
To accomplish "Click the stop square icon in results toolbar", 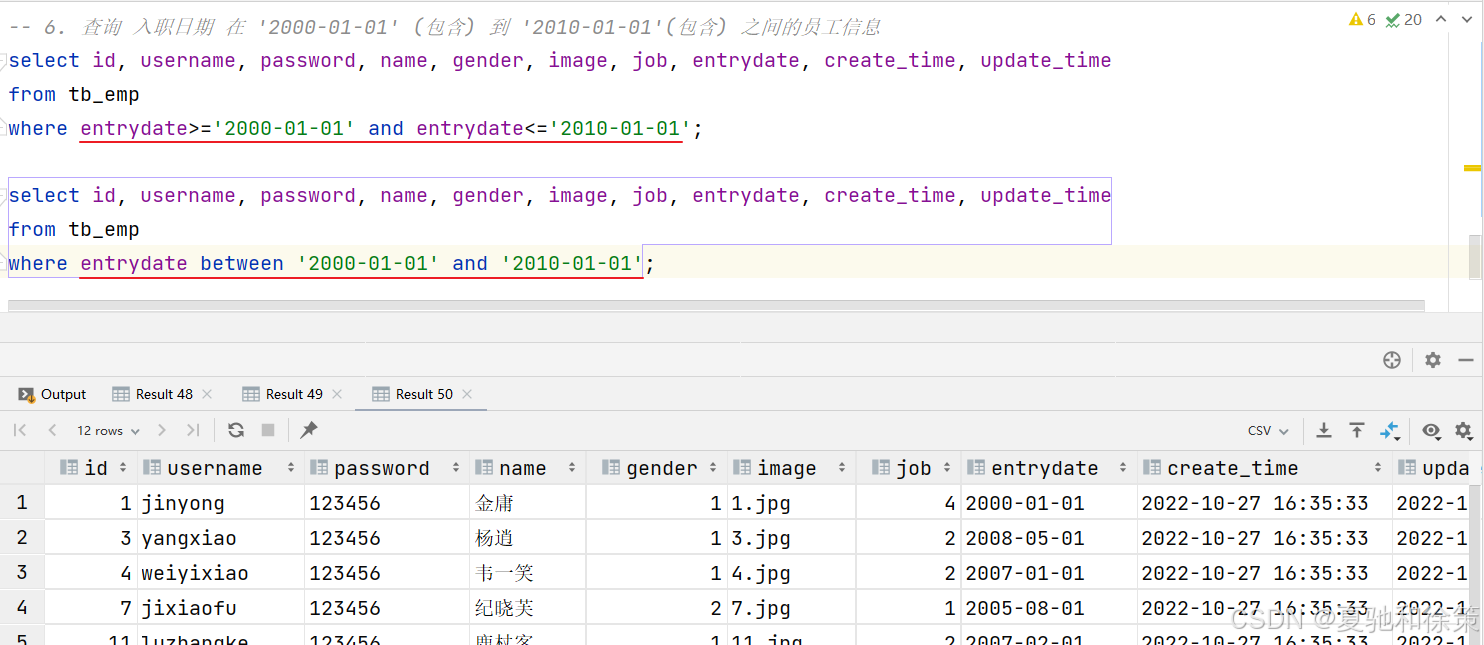I will [x=268, y=430].
